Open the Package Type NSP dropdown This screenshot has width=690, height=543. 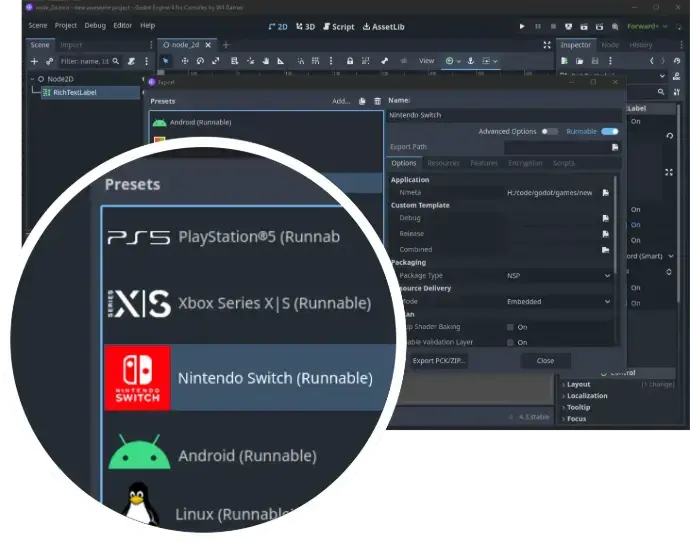point(558,275)
